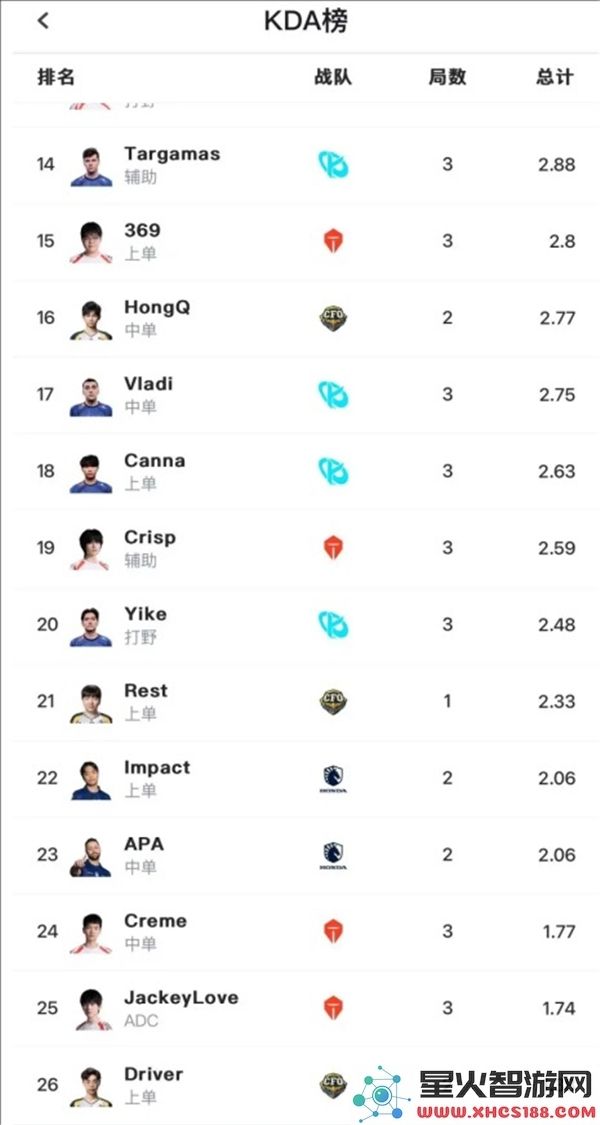Sort by the 总计 column header
The width and height of the screenshot is (600, 1125).
pyautogui.click(x=555, y=77)
